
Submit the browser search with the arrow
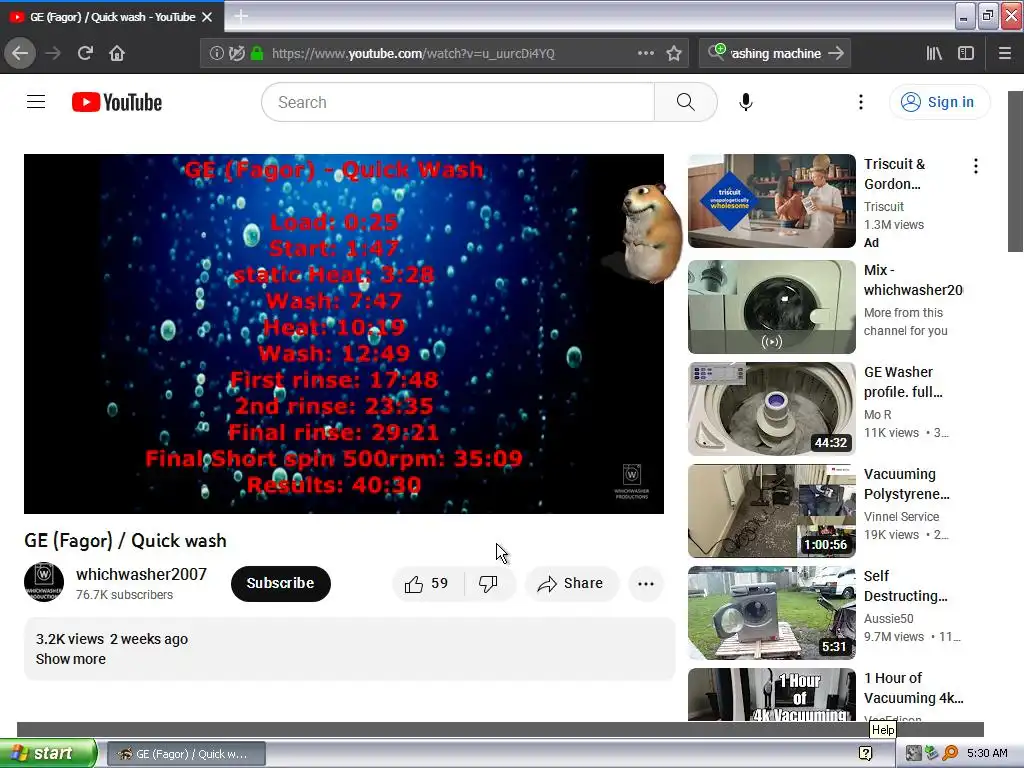tap(836, 54)
